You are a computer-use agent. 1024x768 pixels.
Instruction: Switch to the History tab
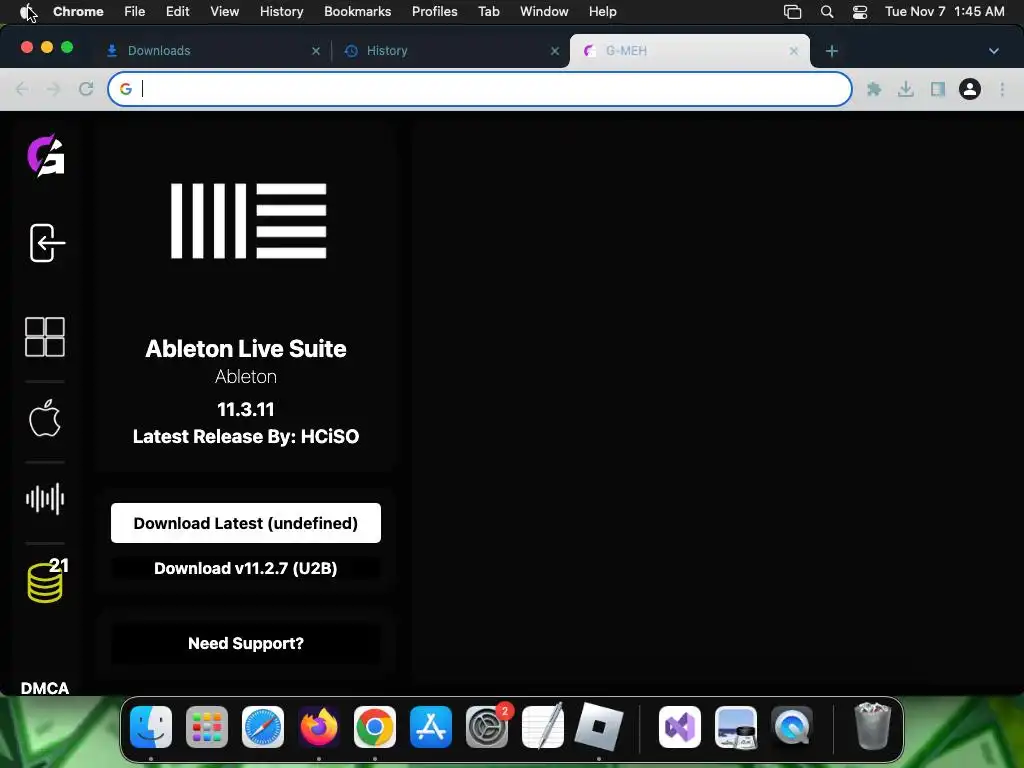click(449, 51)
